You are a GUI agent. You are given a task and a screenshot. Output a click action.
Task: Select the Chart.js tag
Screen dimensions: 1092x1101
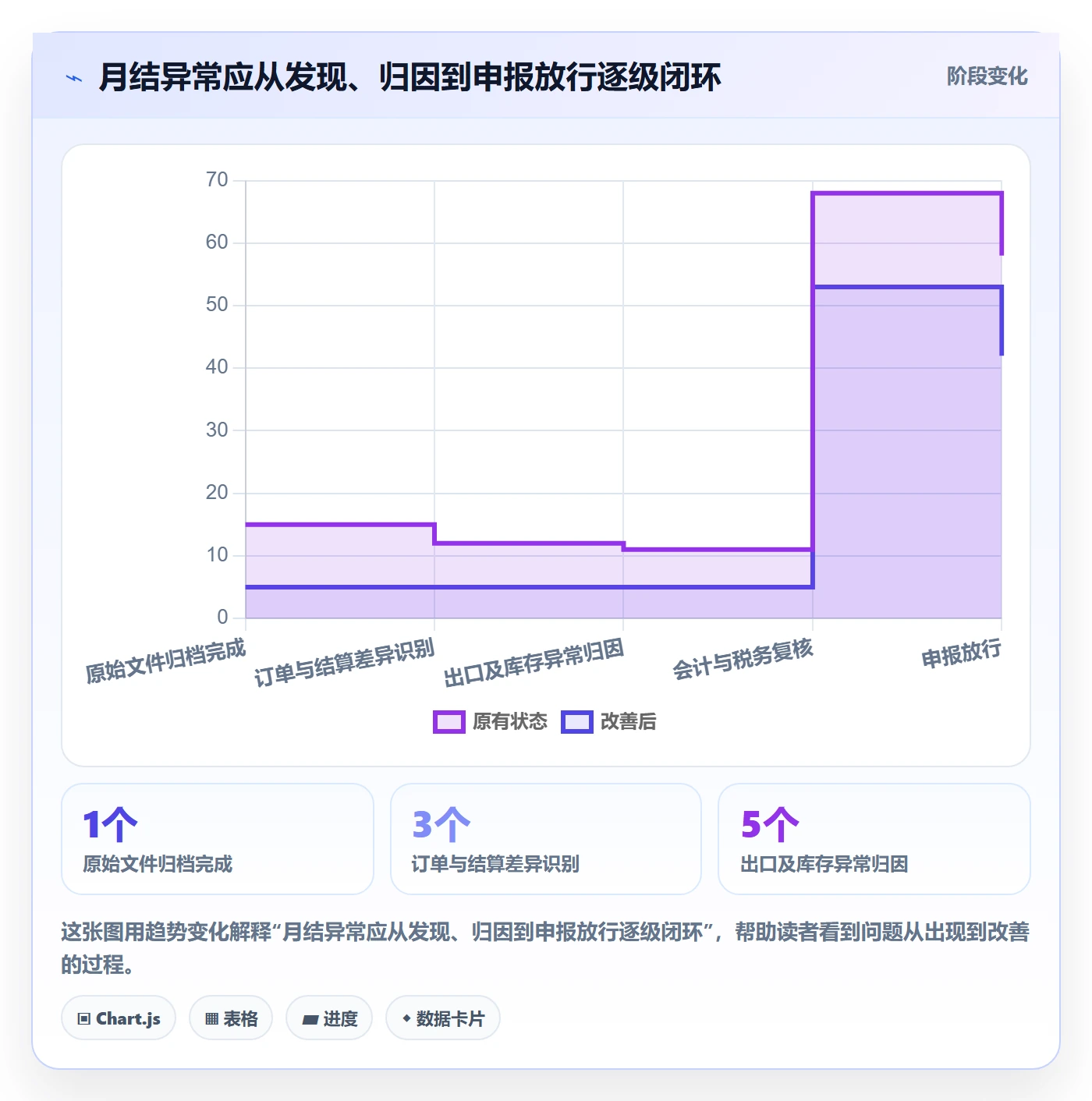(119, 1018)
